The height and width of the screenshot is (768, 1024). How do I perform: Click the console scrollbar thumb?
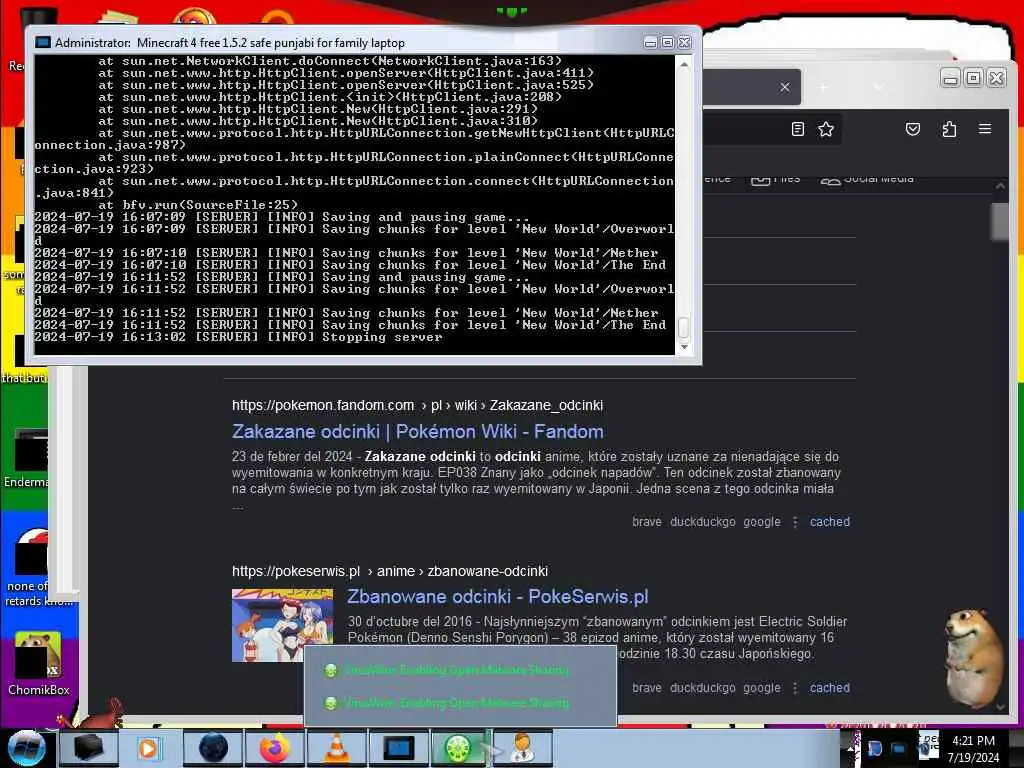coord(684,327)
